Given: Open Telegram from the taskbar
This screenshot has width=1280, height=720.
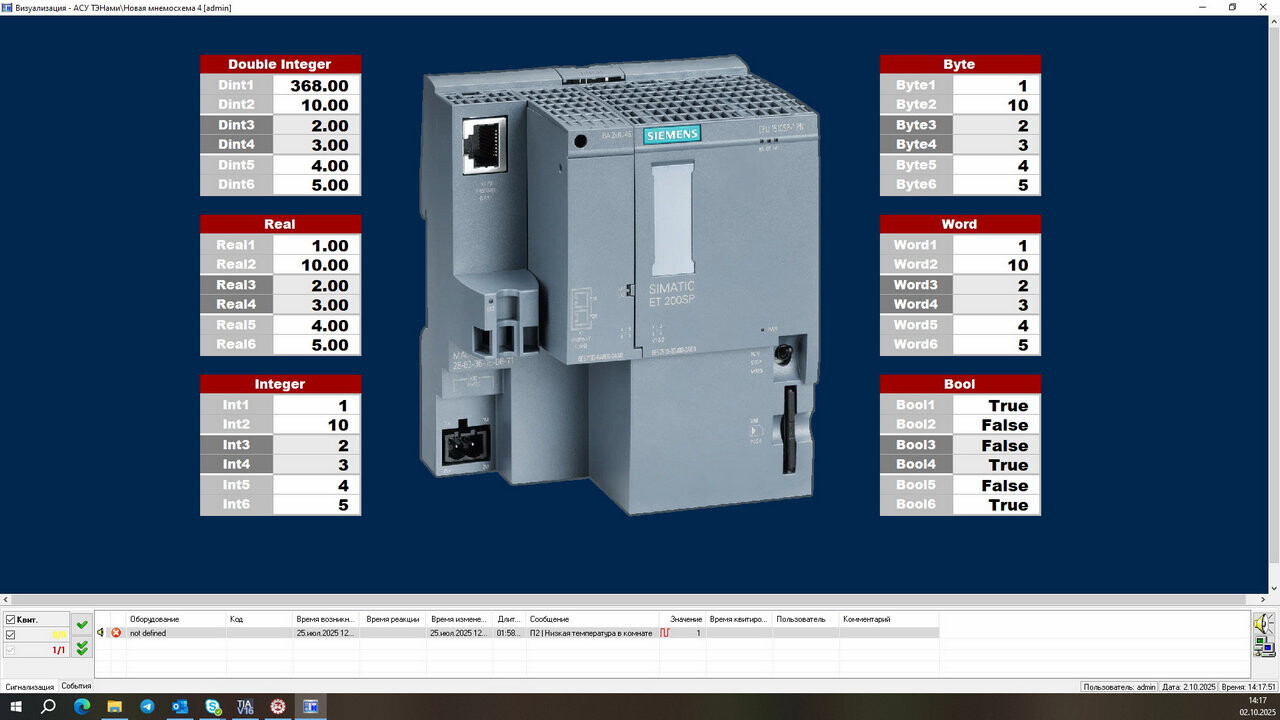Looking at the screenshot, I should click(147, 707).
